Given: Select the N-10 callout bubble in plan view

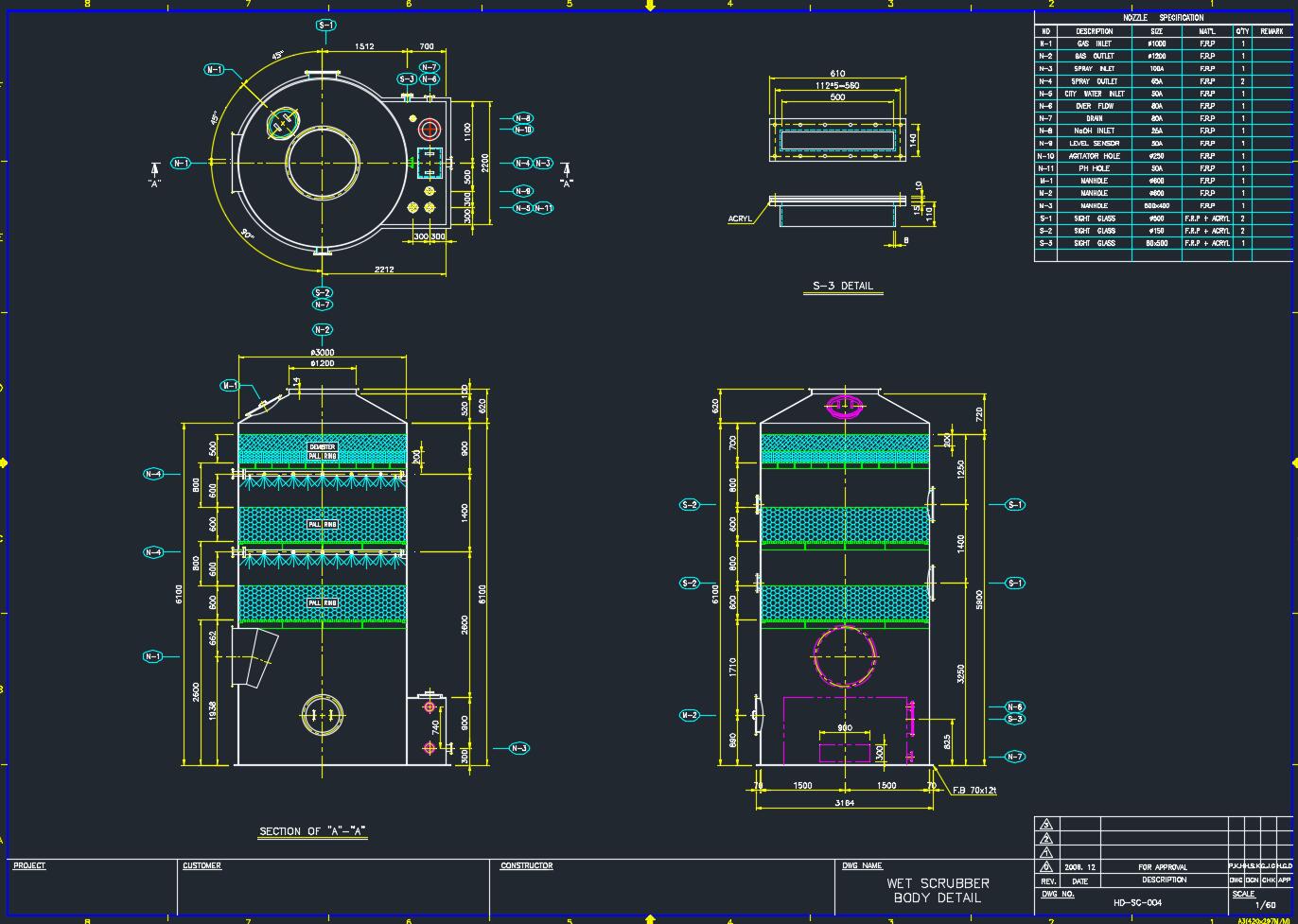Looking at the screenshot, I should pyautogui.click(x=523, y=130).
